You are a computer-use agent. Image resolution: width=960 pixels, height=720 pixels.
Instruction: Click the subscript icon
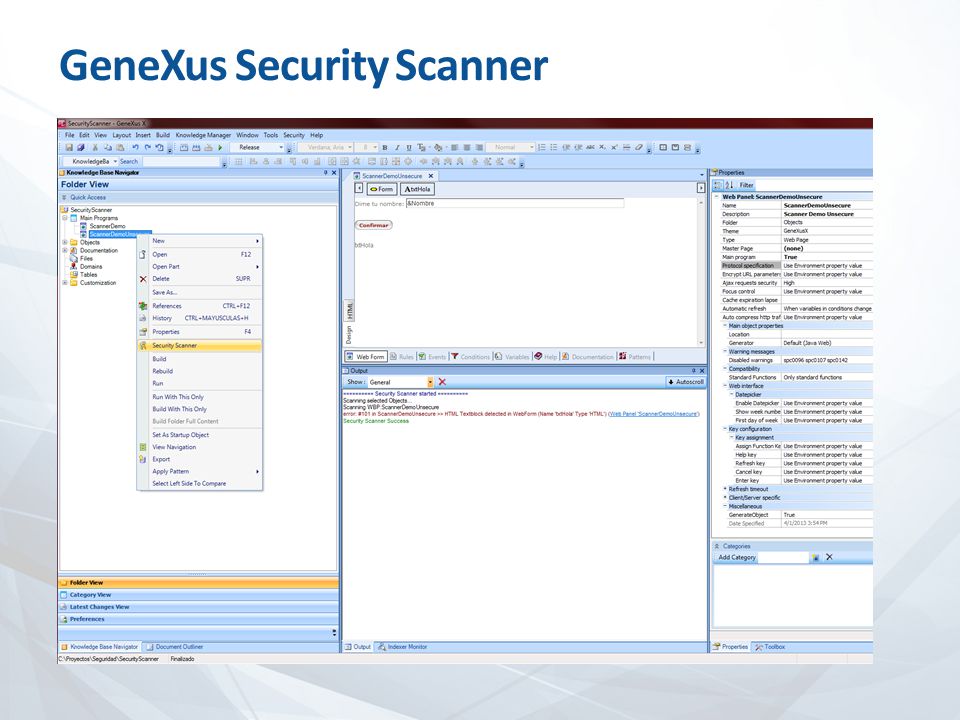point(602,148)
